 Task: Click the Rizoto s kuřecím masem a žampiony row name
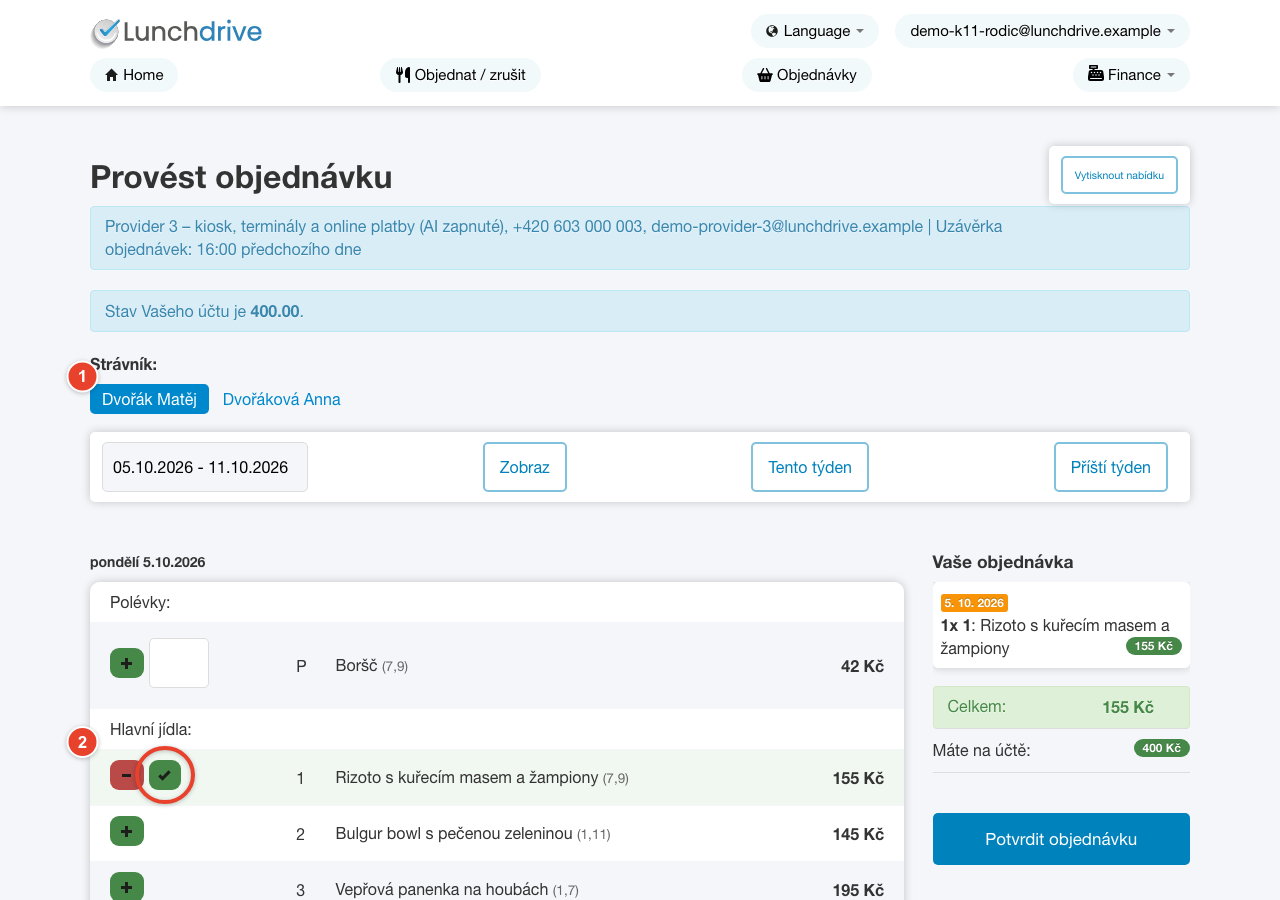[x=467, y=777]
